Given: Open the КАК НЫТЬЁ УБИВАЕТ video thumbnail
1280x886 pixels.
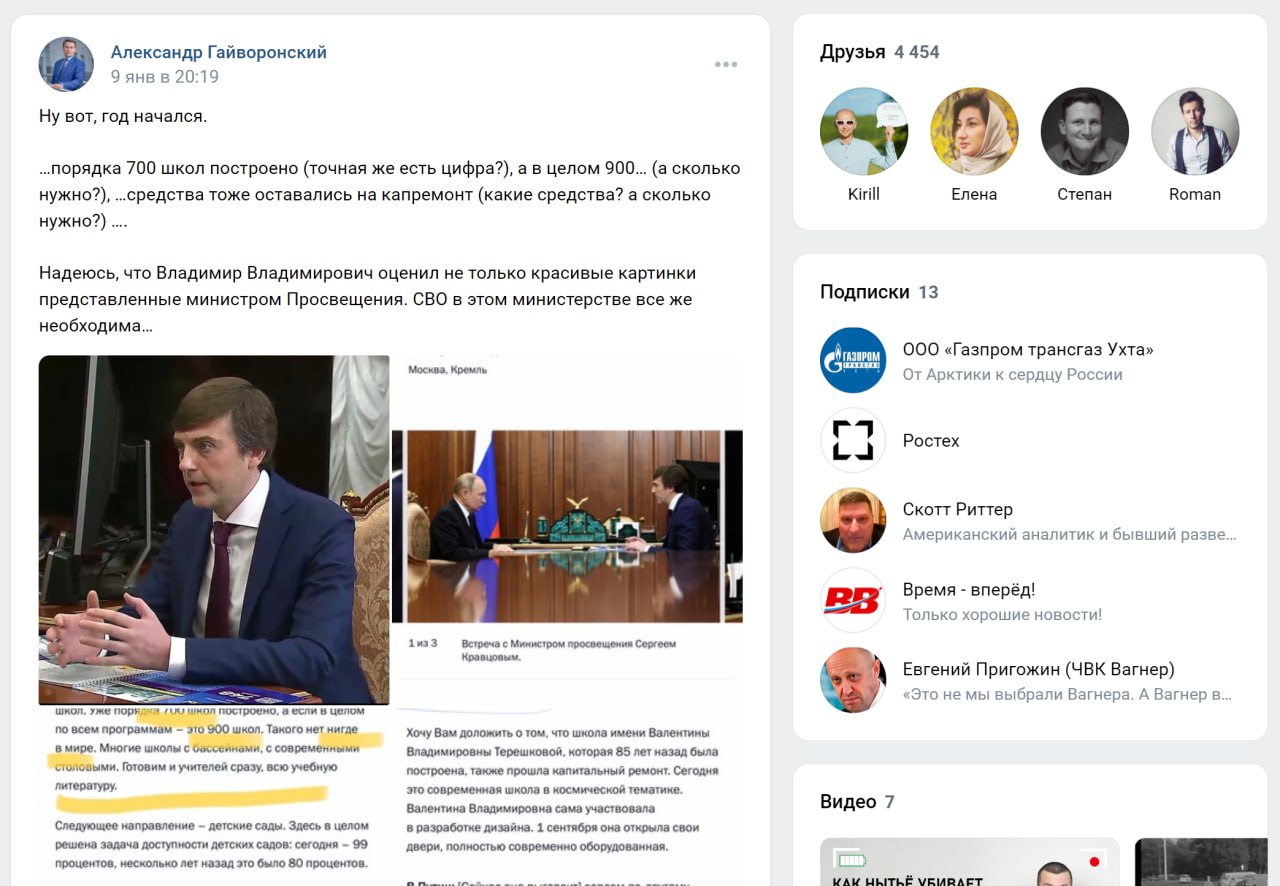Looking at the screenshot, I should 969,862.
